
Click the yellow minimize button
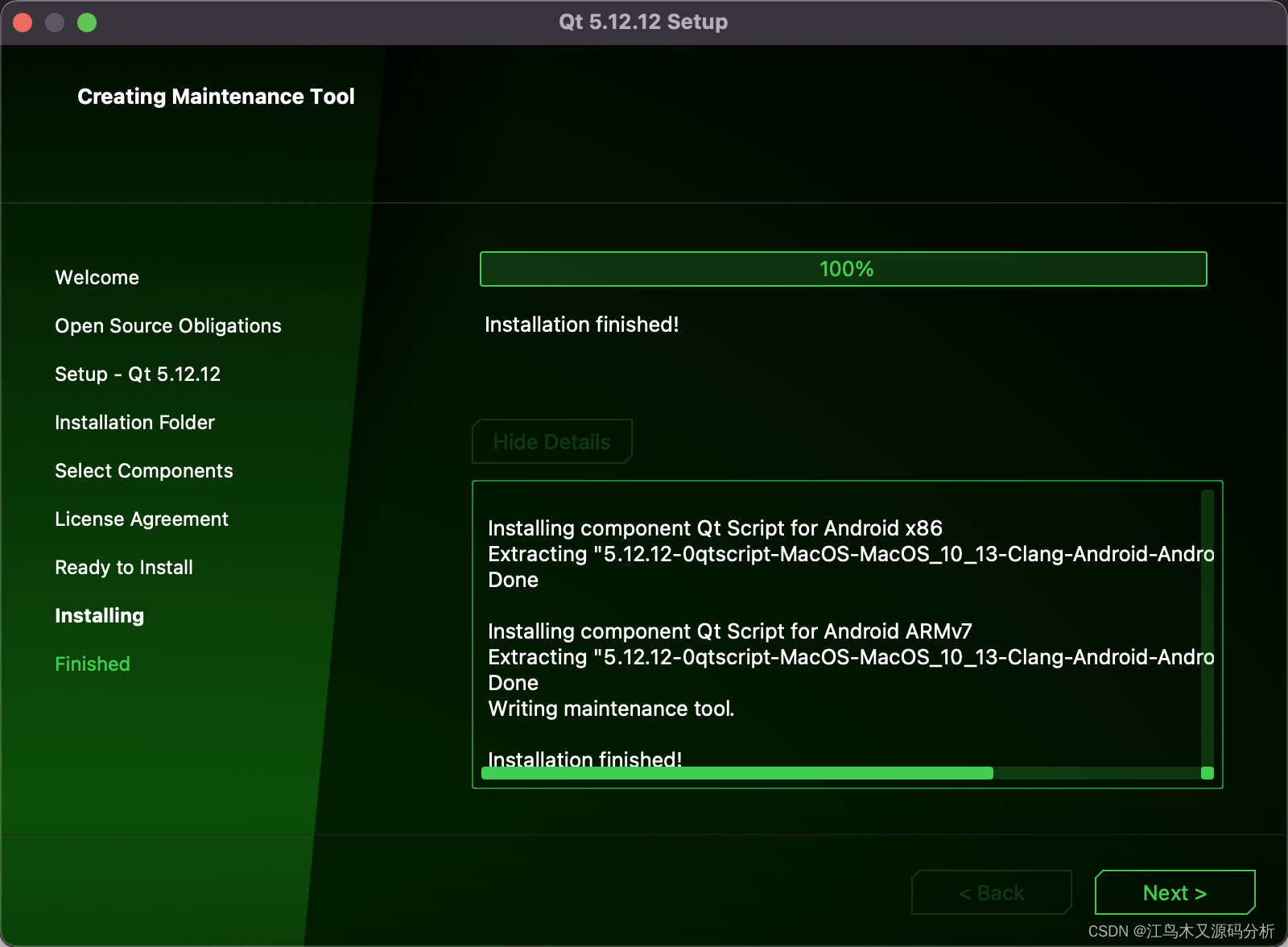(x=54, y=23)
